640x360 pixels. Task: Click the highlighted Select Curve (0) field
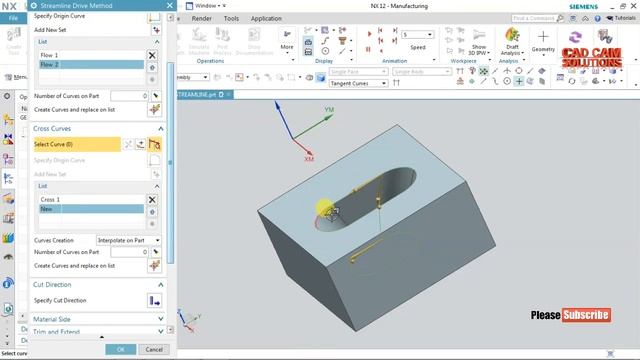pos(77,144)
